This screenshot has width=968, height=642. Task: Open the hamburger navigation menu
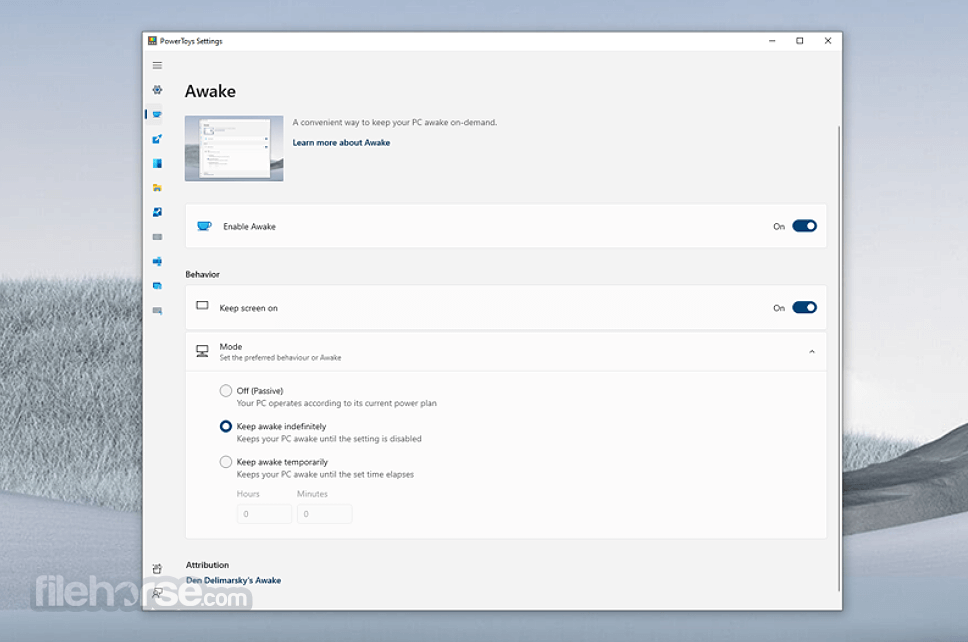coord(157,65)
